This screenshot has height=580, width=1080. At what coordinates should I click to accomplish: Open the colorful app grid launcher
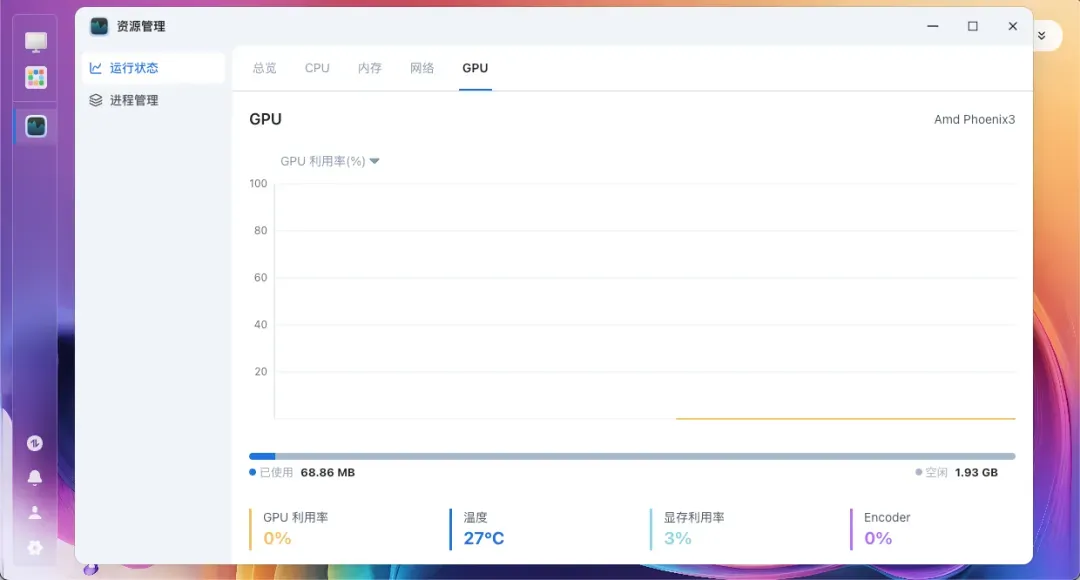pyautogui.click(x=36, y=78)
